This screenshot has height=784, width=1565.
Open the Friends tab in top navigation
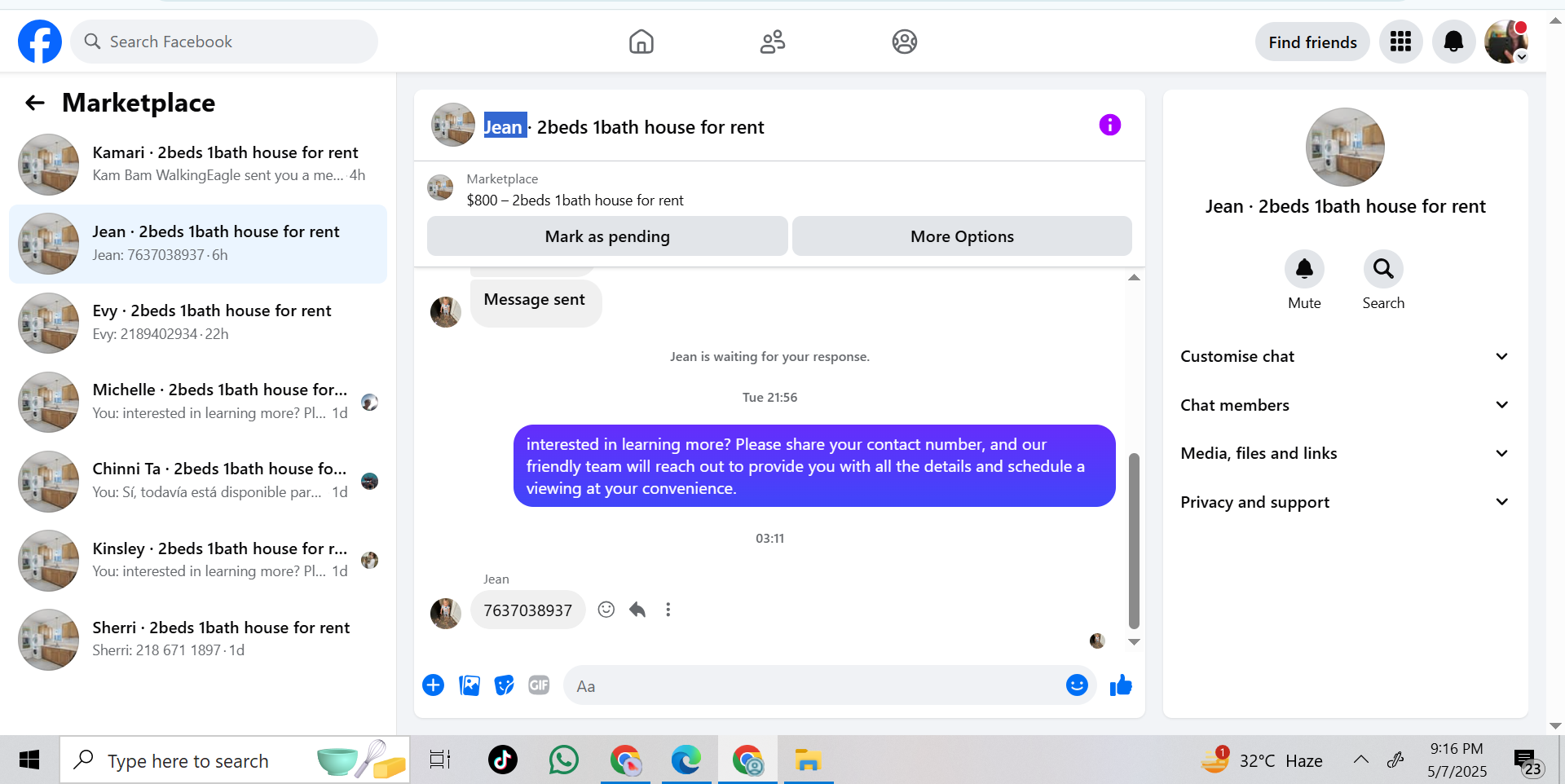(773, 42)
